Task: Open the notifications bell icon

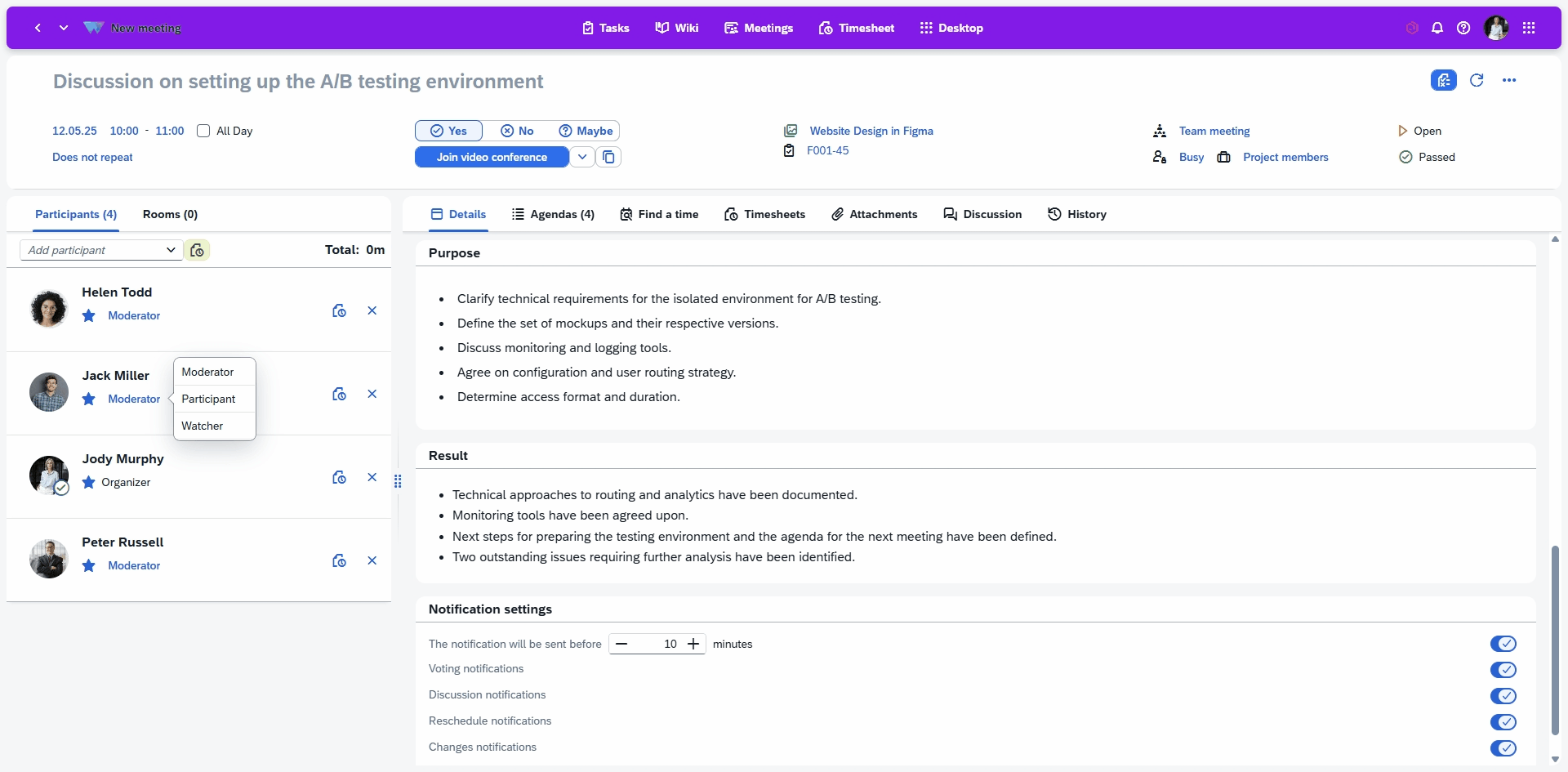Action: 1437,28
